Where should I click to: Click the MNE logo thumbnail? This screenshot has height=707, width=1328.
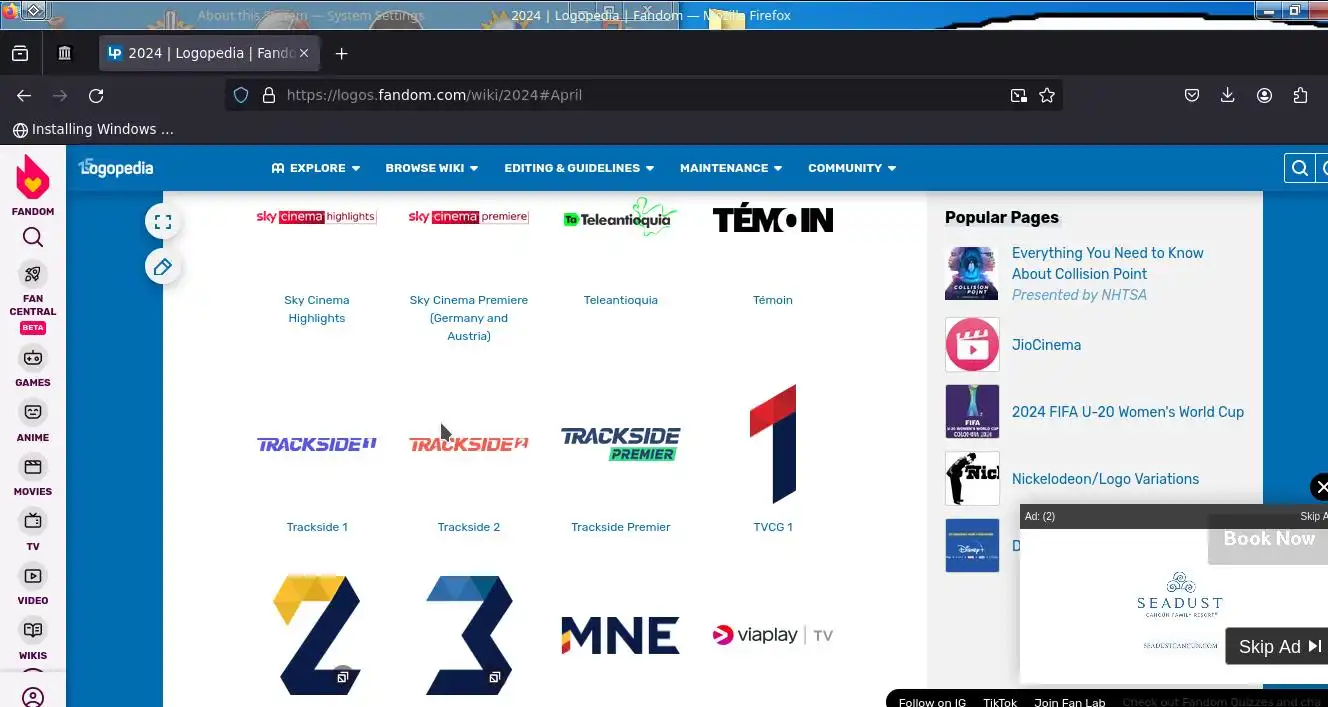click(620, 635)
